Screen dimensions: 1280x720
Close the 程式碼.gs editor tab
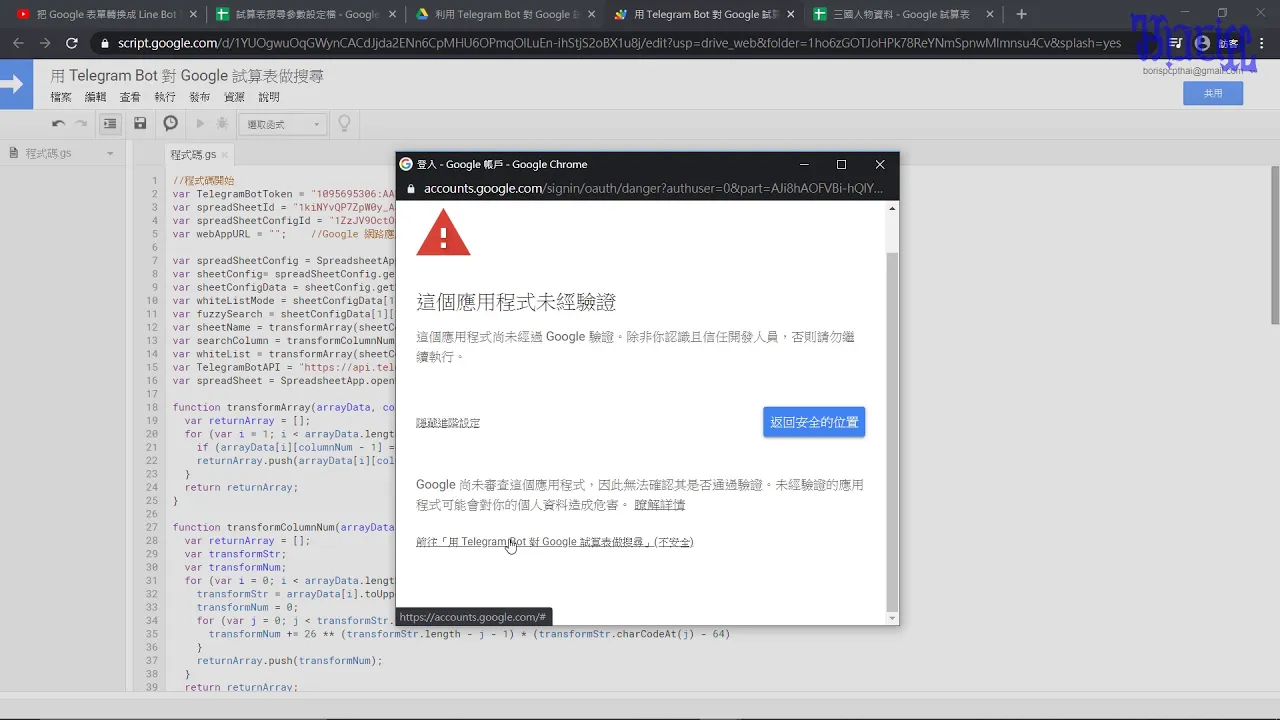[x=224, y=155]
